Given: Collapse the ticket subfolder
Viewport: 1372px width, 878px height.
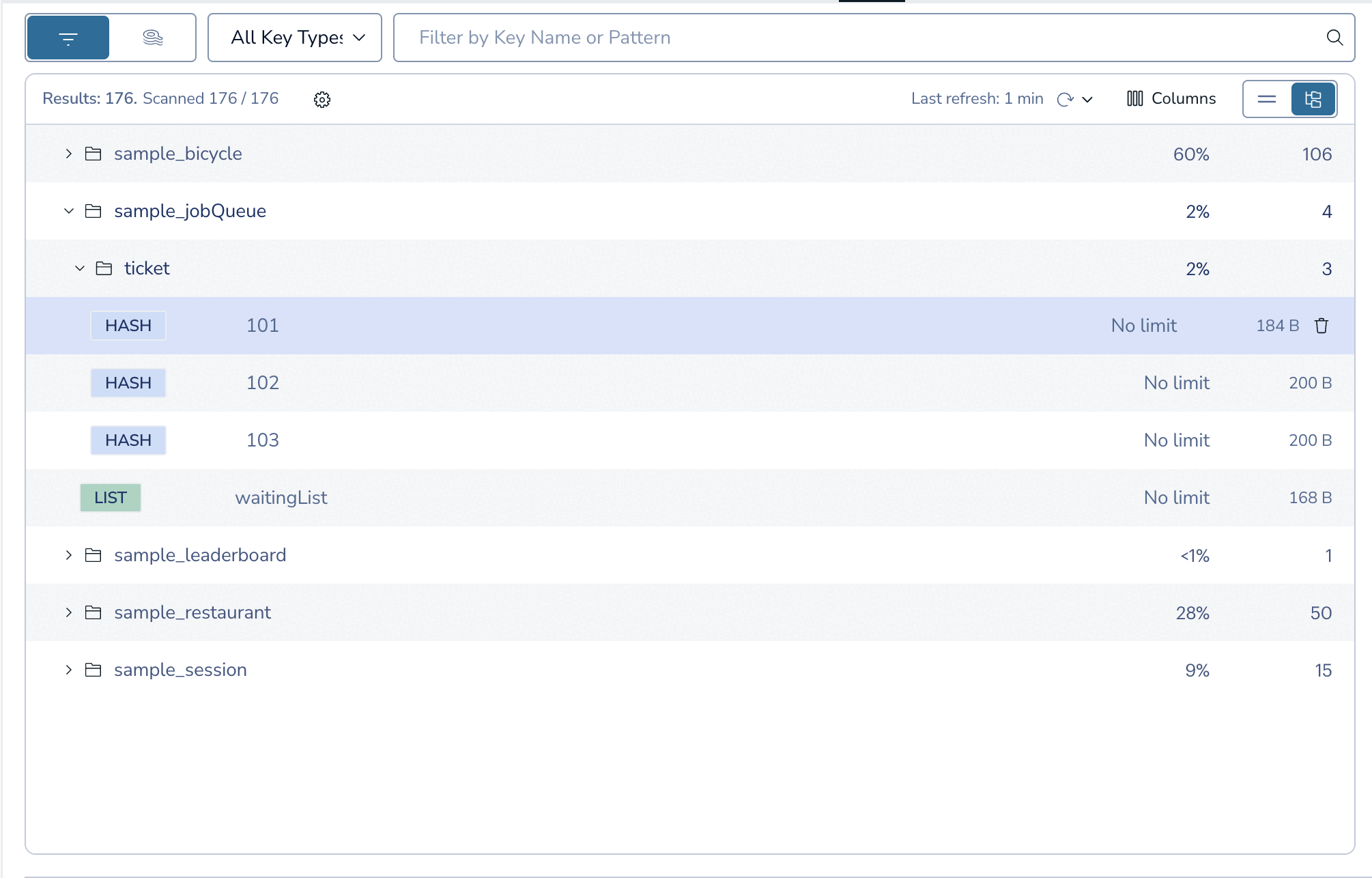Looking at the screenshot, I should click(80, 268).
